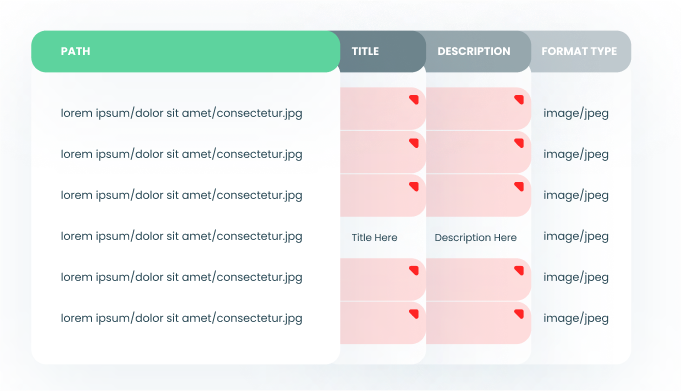This screenshot has width=681, height=391.
Task: Click the 'Title Here' cell
Action: click(374, 238)
